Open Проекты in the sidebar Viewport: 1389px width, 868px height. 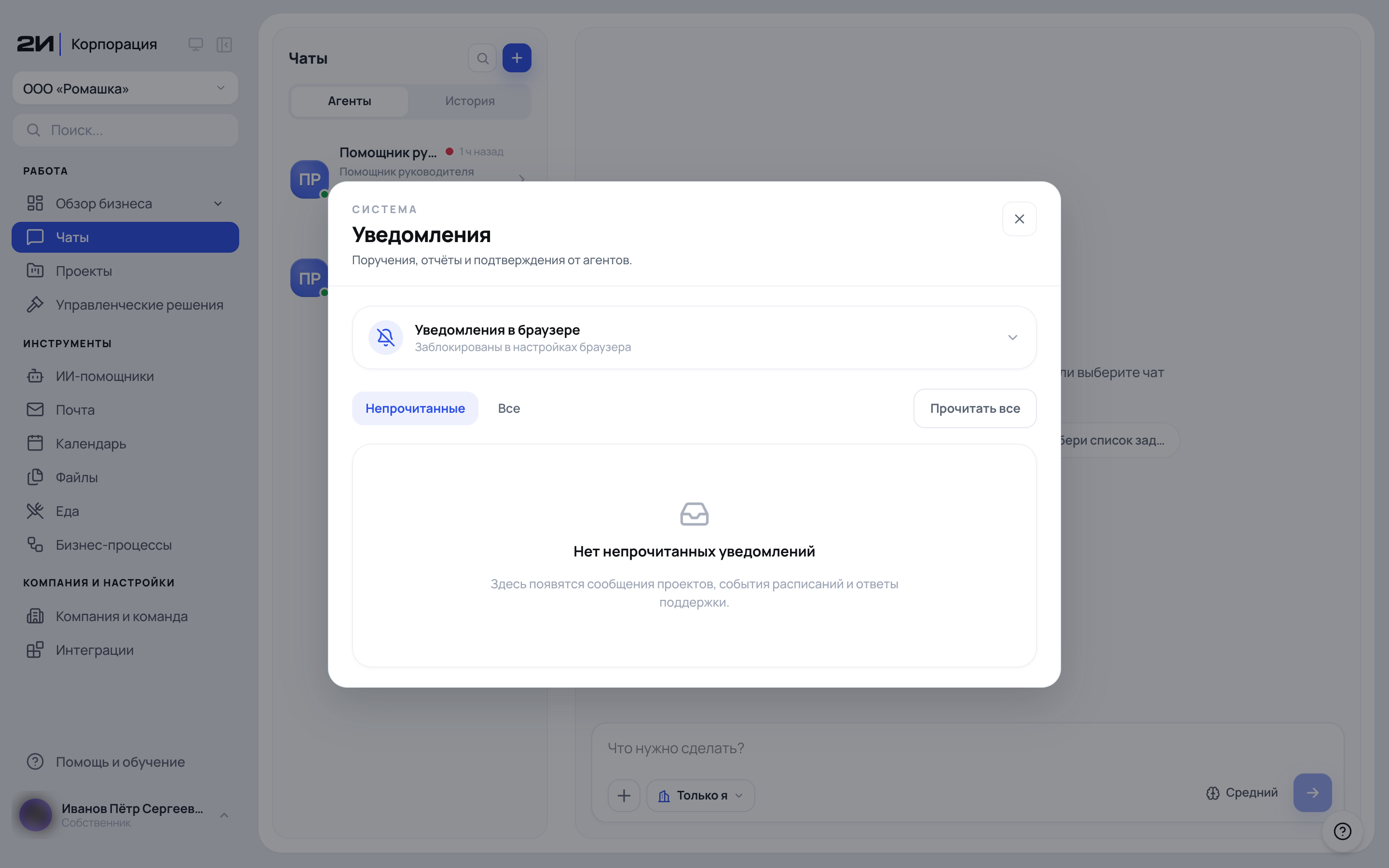point(125,271)
